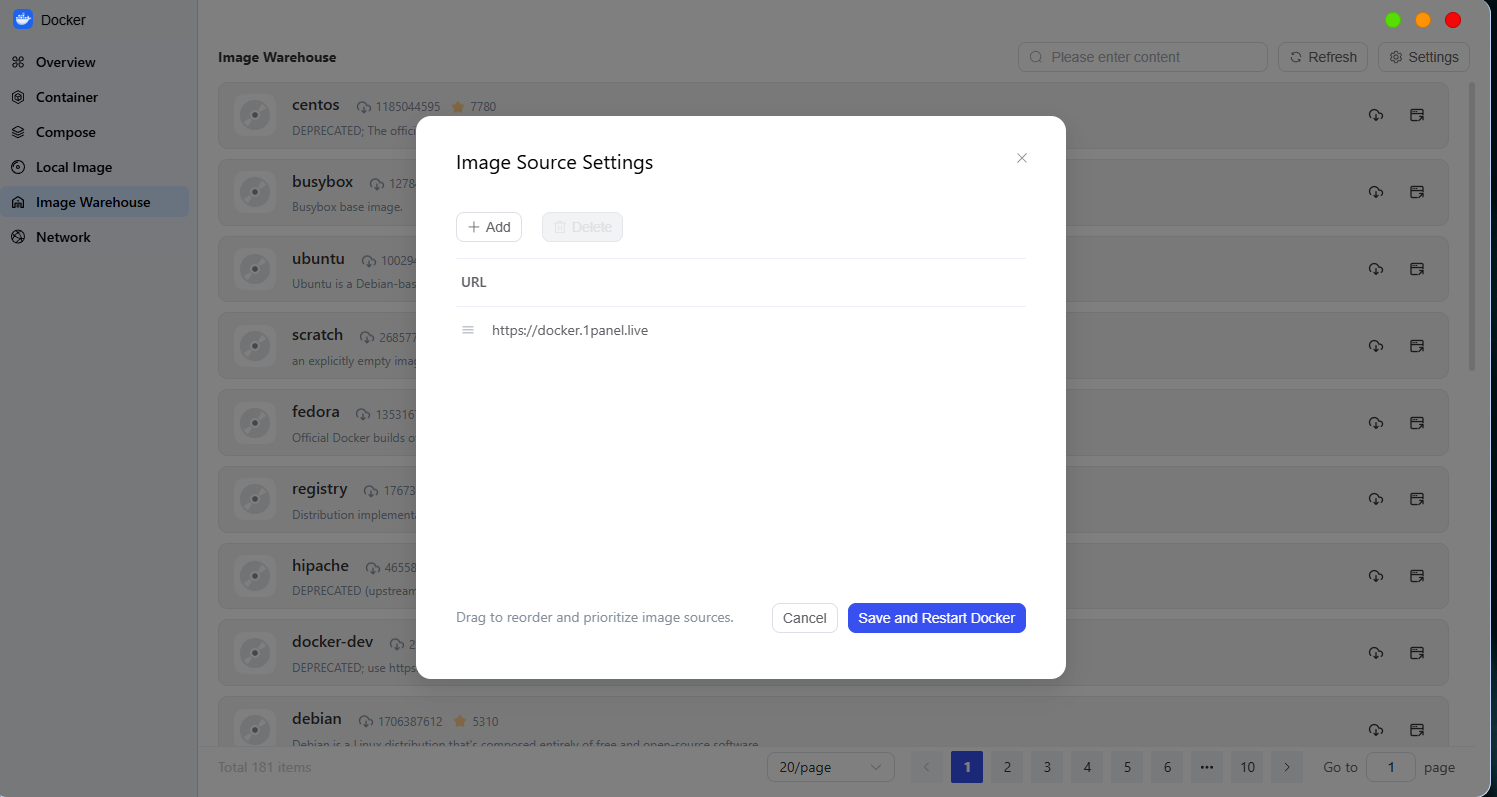Click the next page arrow

(x=1287, y=767)
